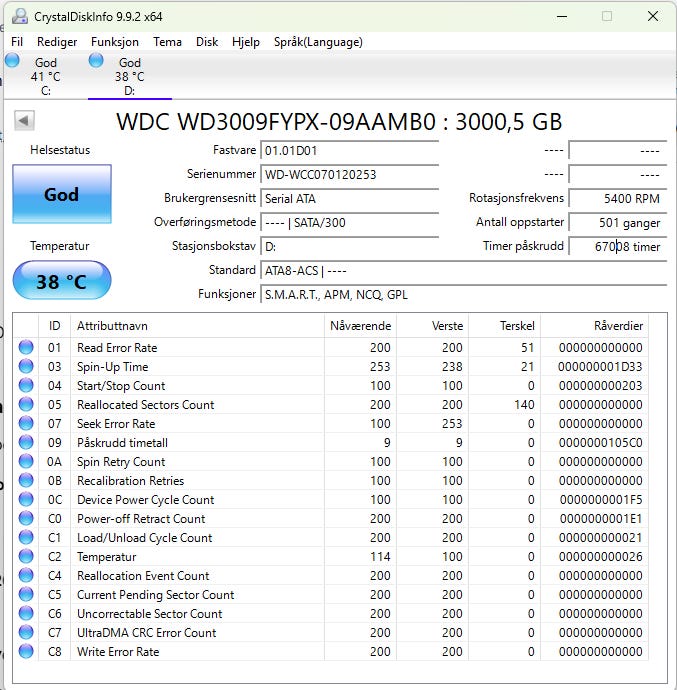677x690 pixels.
Task: Click status orb for Seek Error Rate
Action: coord(26,423)
